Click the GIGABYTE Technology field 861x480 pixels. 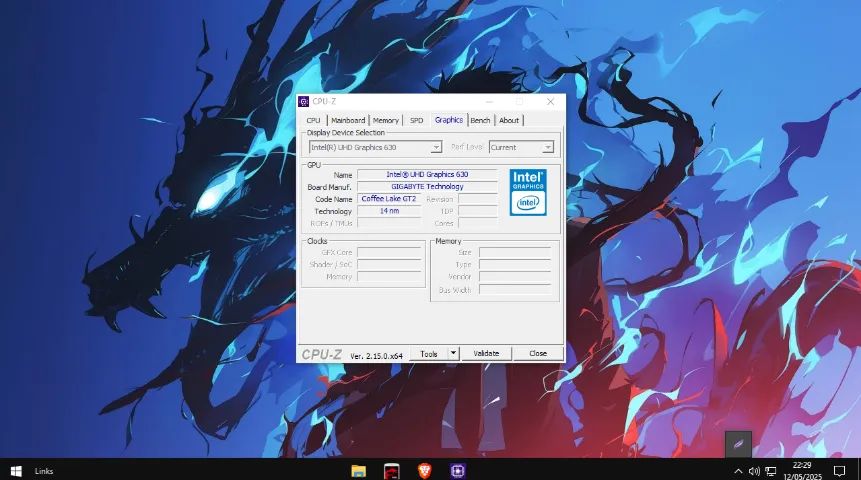tap(427, 187)
